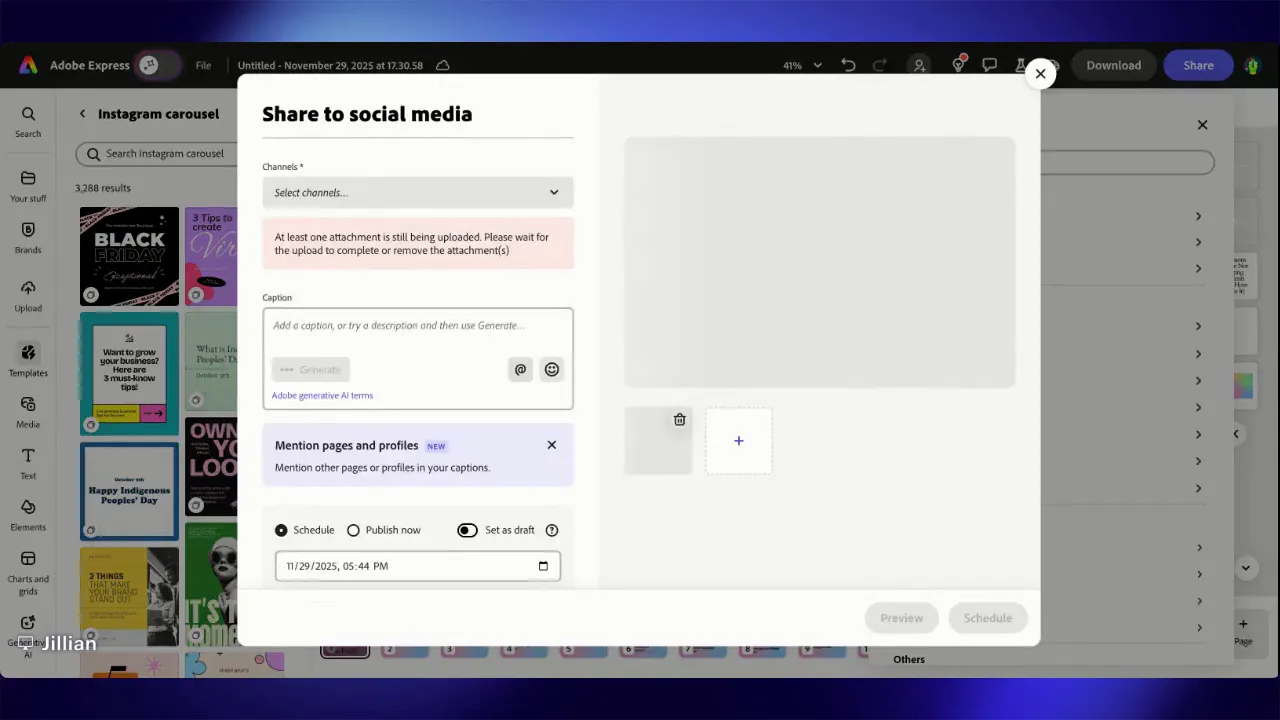
Task: Select the Publish now radio button
Action: tap(353, 530)
